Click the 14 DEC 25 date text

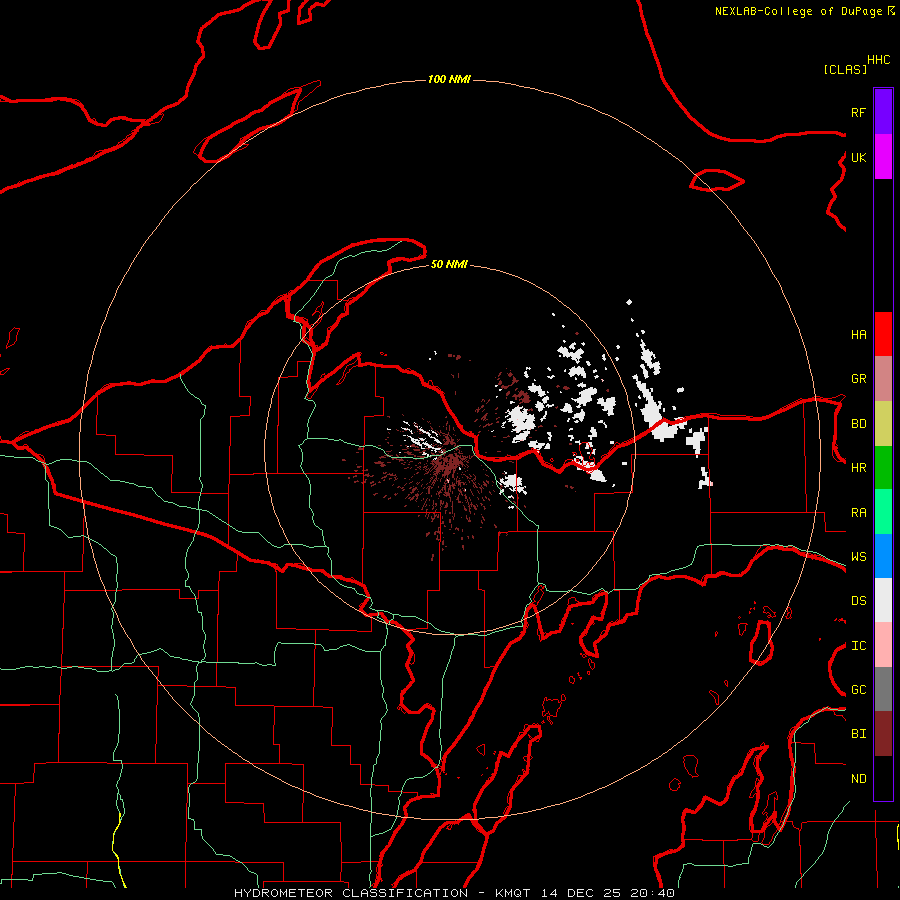(x=581, y=893)
